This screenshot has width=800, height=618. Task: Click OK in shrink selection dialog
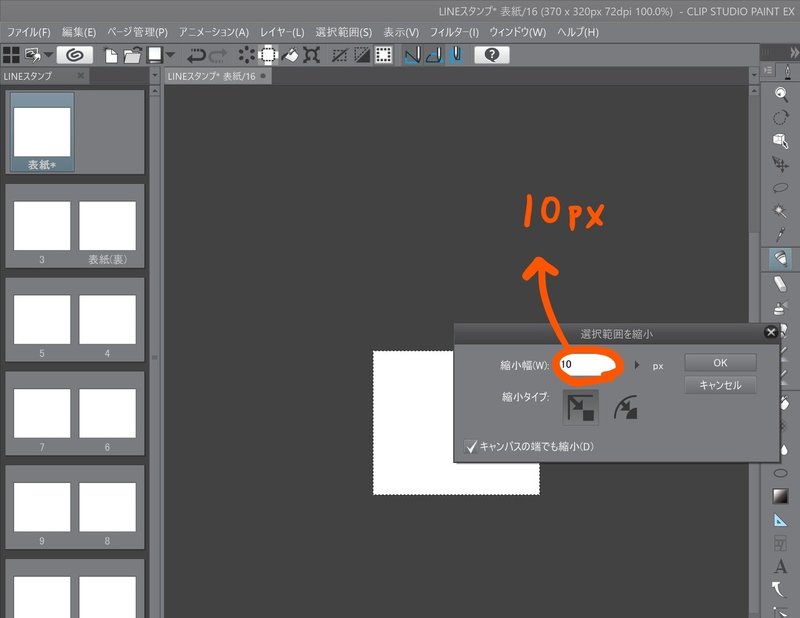pyautogui.click(x=720, y=363)
